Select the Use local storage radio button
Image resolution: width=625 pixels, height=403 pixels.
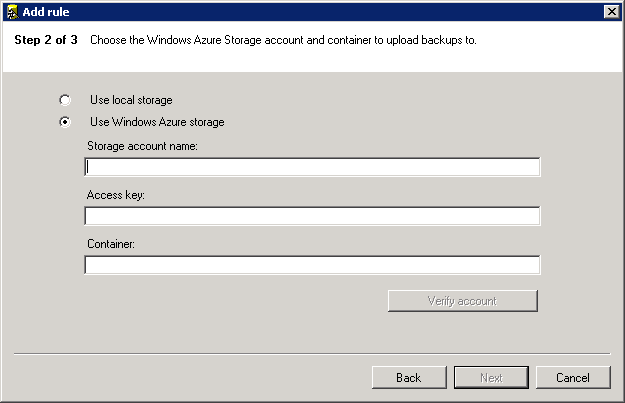pyautogui.click(x=66, y=100)
